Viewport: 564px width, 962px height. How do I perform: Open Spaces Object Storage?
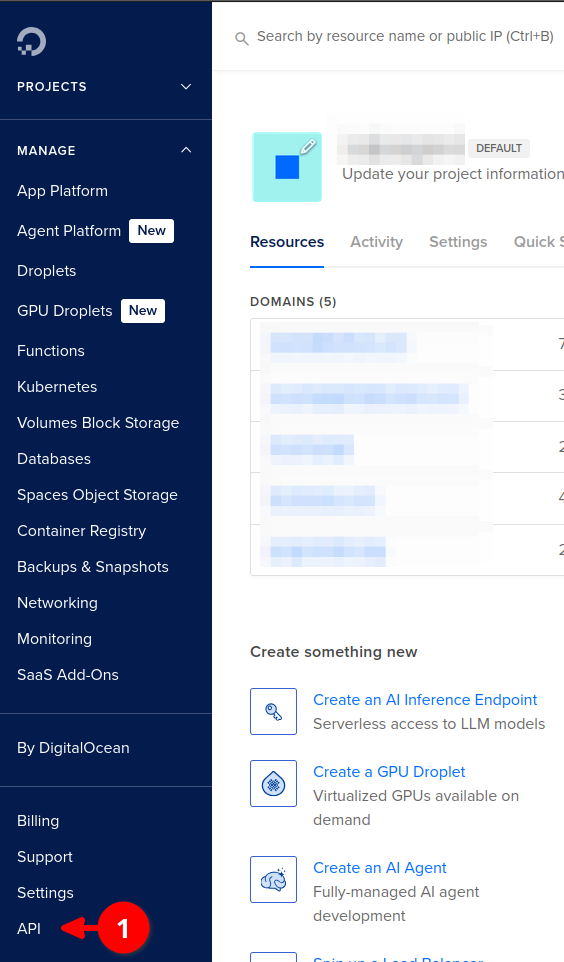[x=97, y=495]
